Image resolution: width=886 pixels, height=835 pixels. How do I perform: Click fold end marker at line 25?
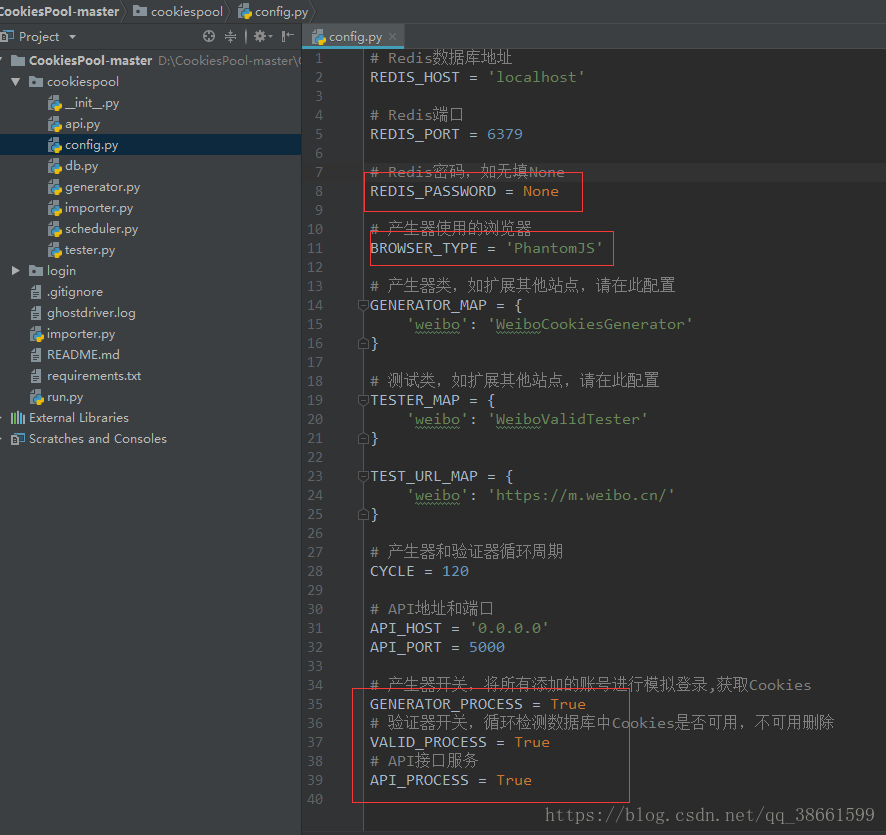tap(363, 514)
